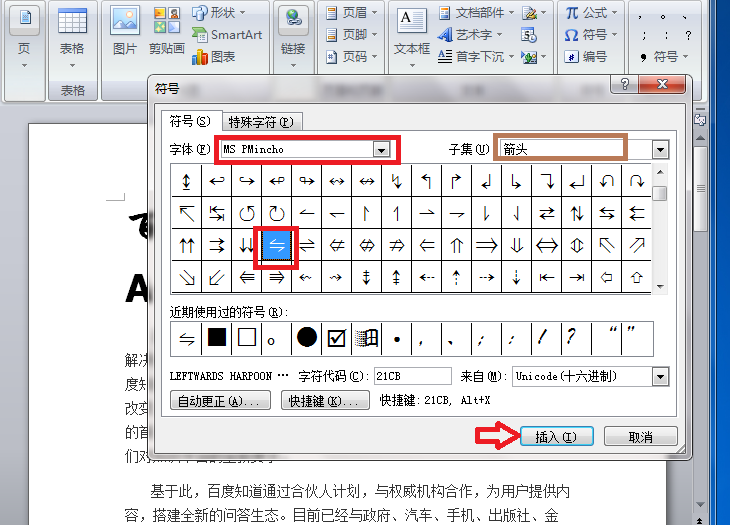Open the 子集 subset dropdown arrow
730x525 pixels.
660,150
